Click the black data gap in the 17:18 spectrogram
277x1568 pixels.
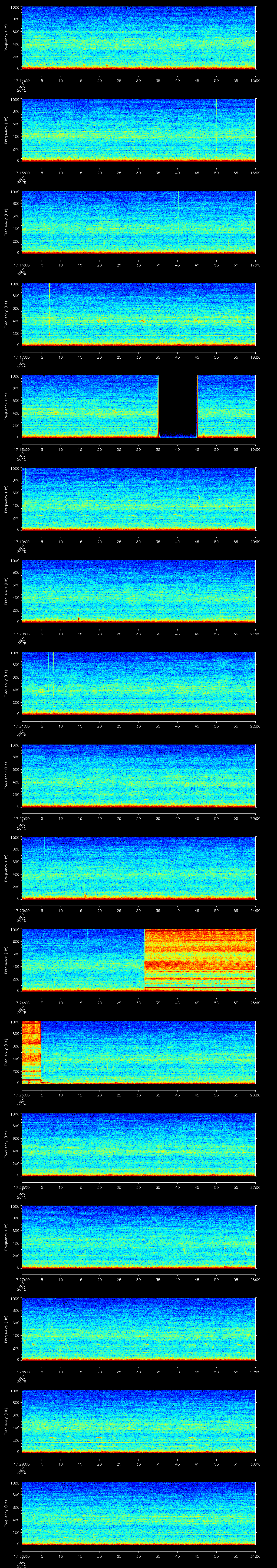point(178,406)
